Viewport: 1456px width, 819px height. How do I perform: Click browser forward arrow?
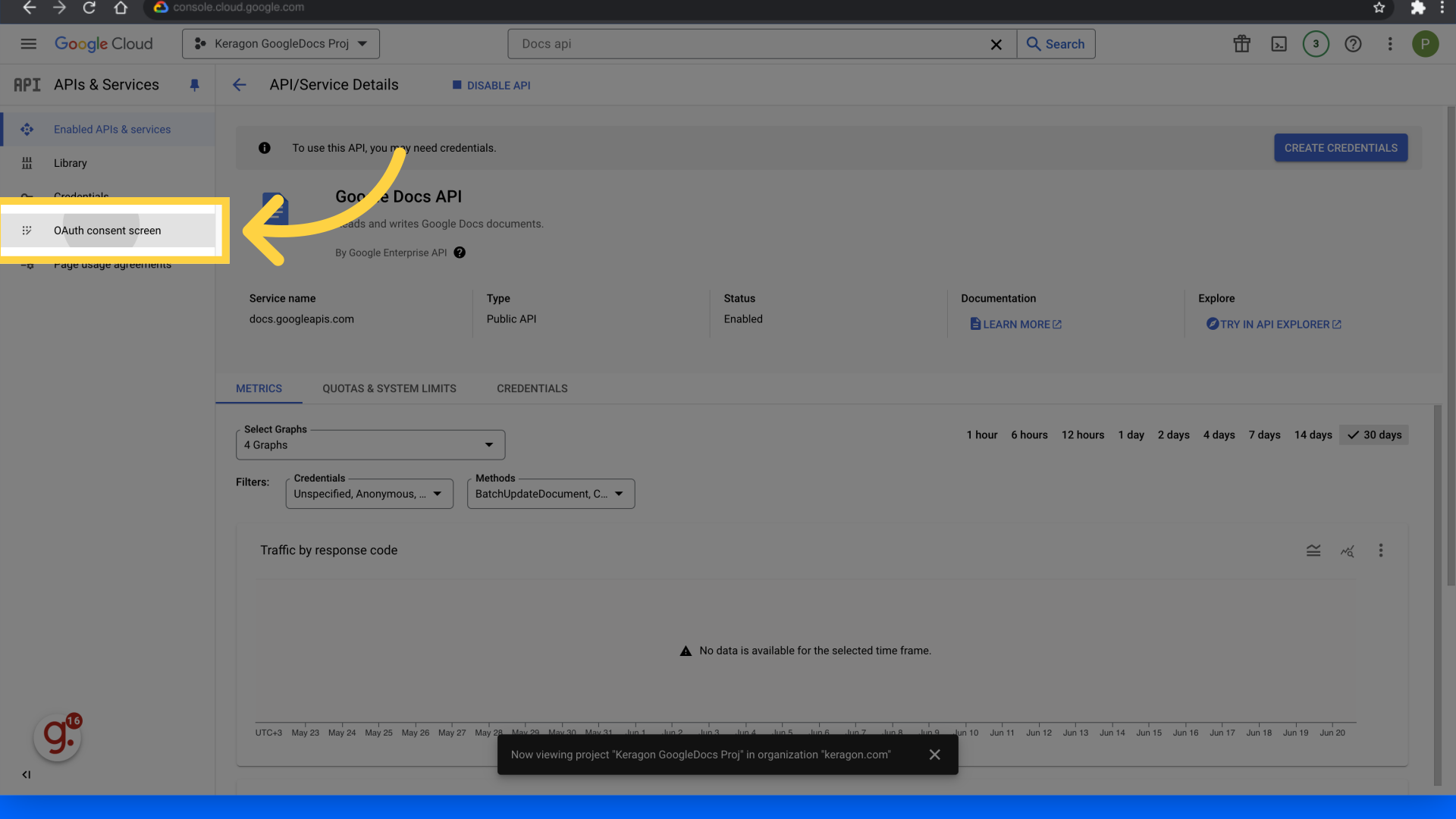pyautogui.click(x=59, y=8)
